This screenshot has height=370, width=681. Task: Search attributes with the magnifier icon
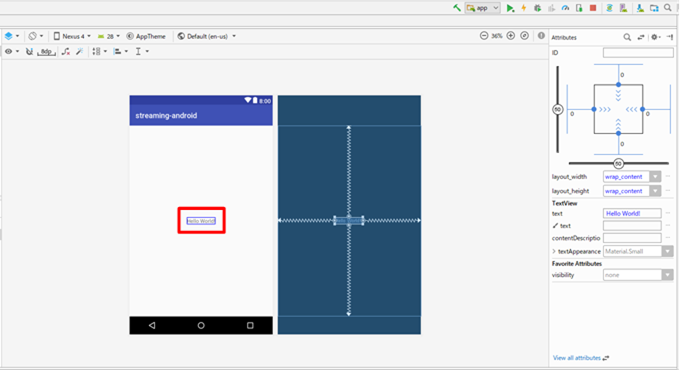(x=627, y=37)
